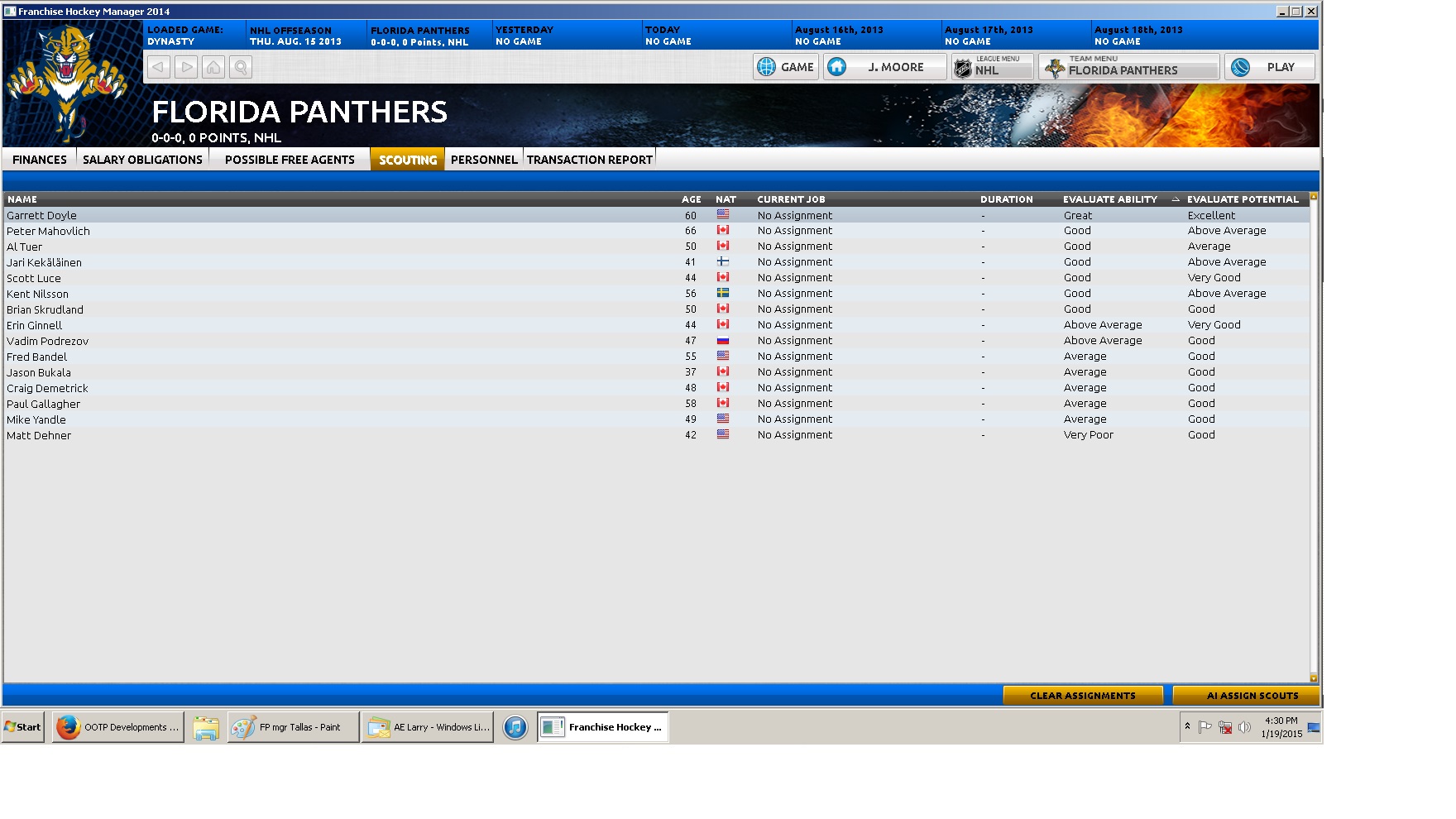Click Vadim Podrezov's Russia flag icon

[x=723, y=340]
